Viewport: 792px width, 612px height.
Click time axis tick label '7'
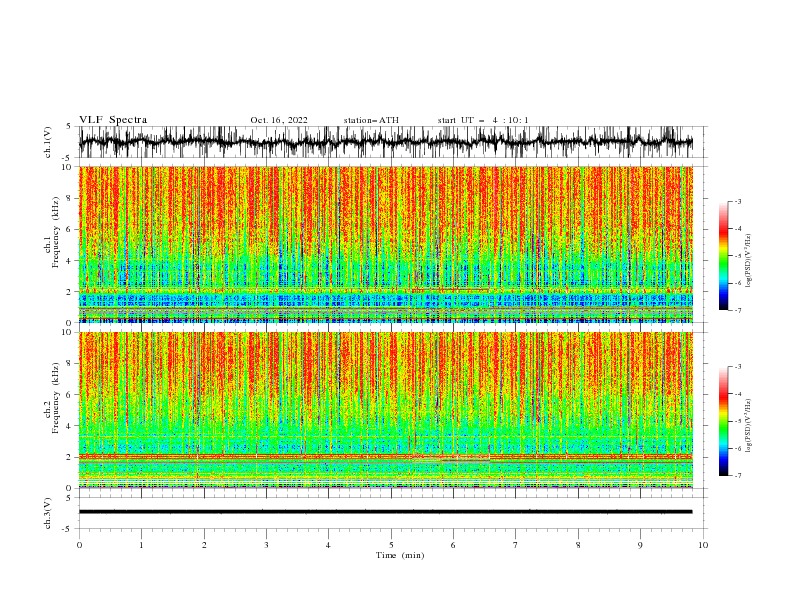coord(516,545)
